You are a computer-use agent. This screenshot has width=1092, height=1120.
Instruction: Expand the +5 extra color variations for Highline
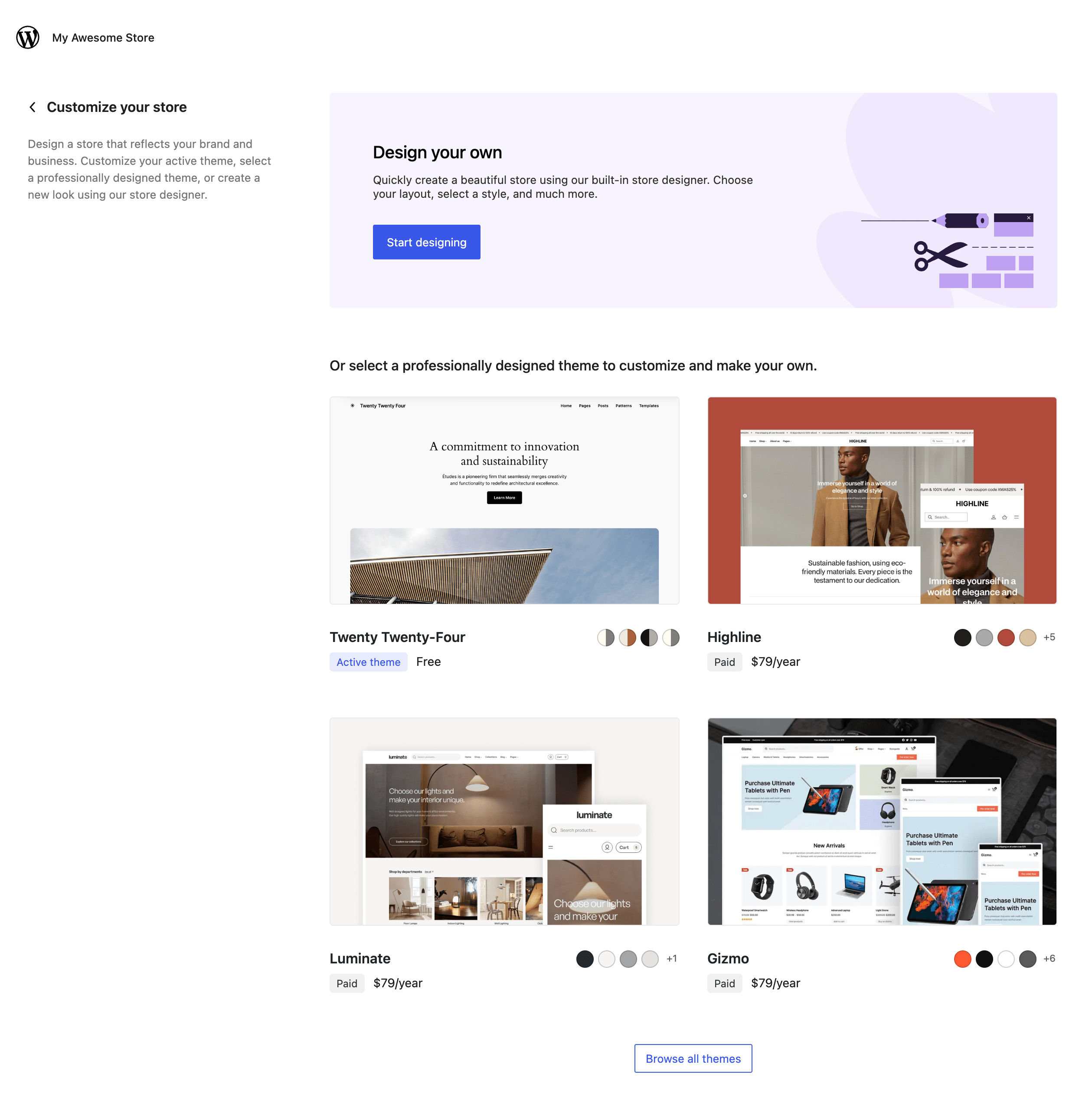1049,637
